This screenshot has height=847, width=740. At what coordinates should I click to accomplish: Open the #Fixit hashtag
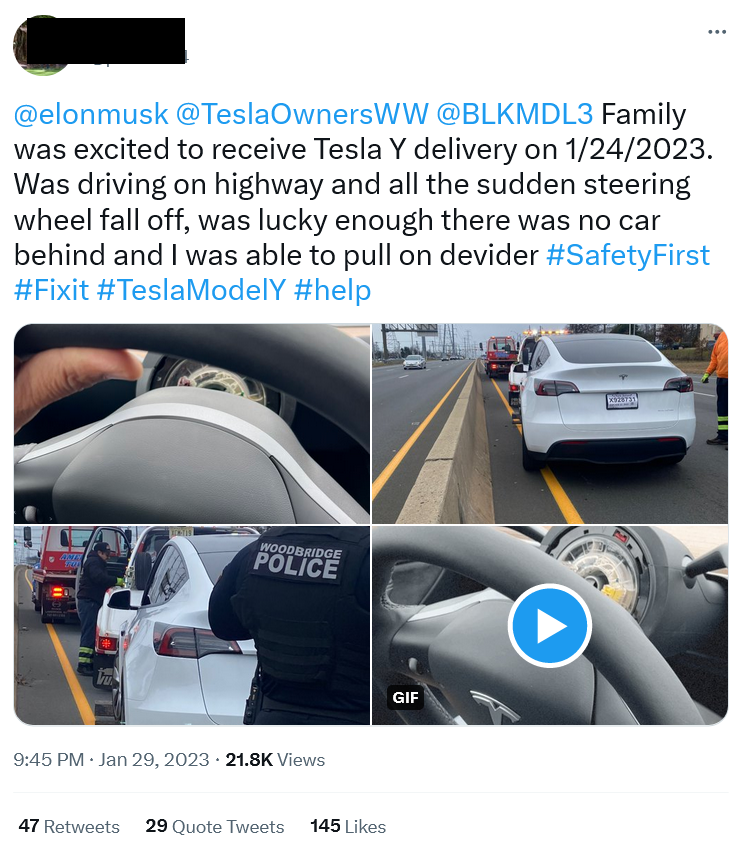[x=50, y=290]
